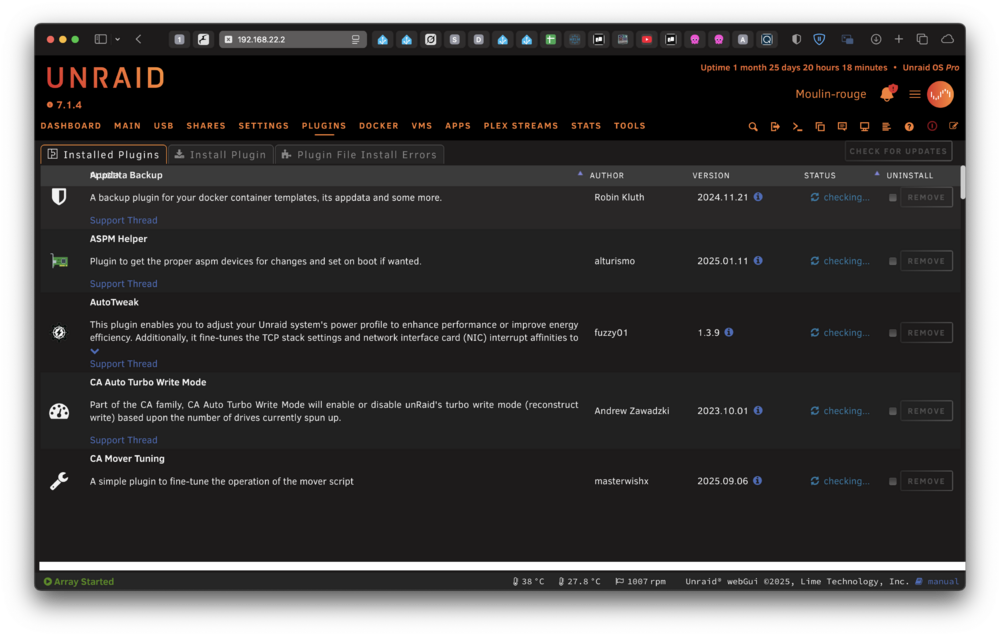Open the file manager icon
Image resolution: width=1000 pixels, height=636 pixels.
tap(820, 126)
